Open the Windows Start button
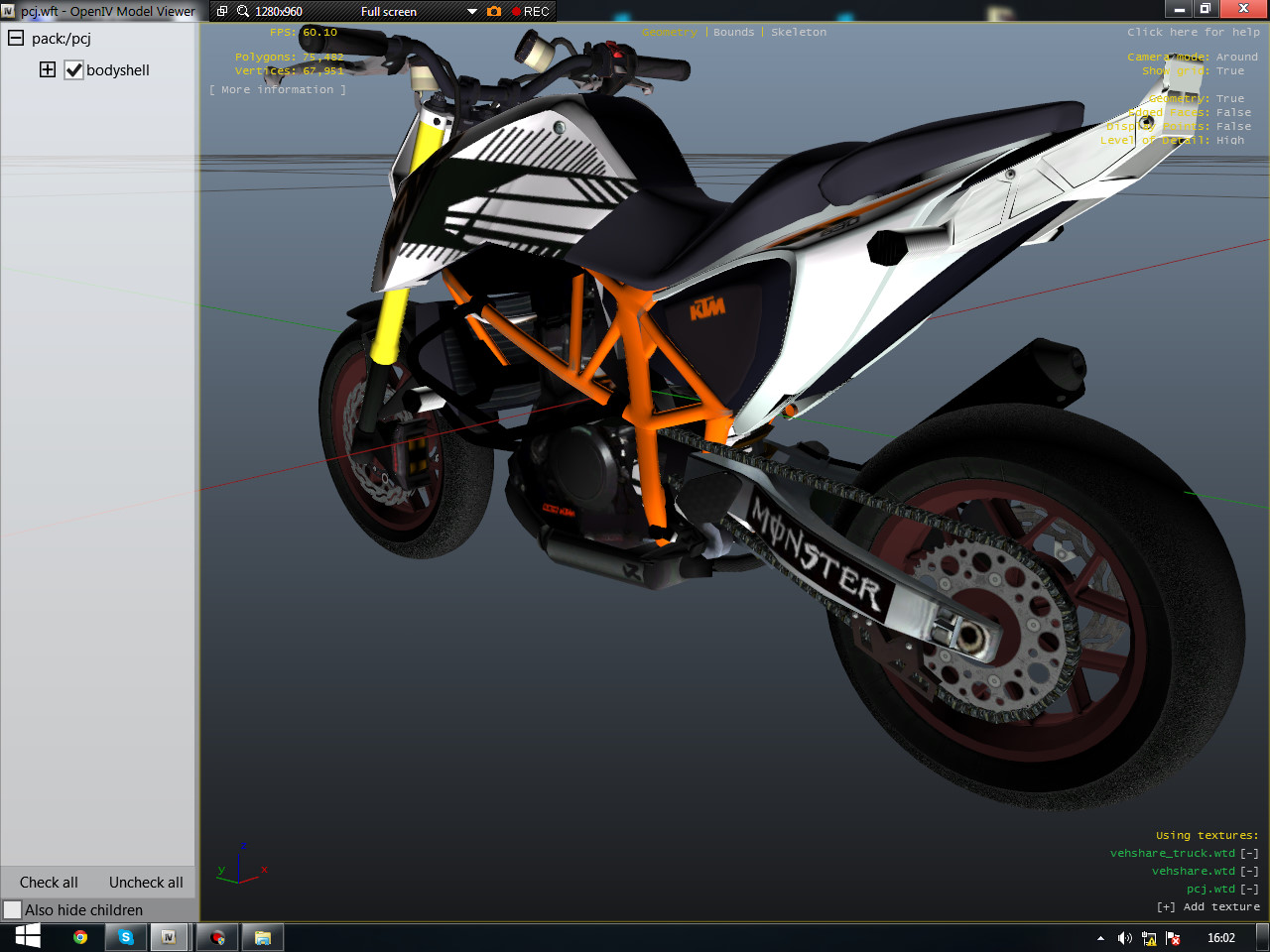The width and height of the screenshot is (1270, 952). coord(28,937)
